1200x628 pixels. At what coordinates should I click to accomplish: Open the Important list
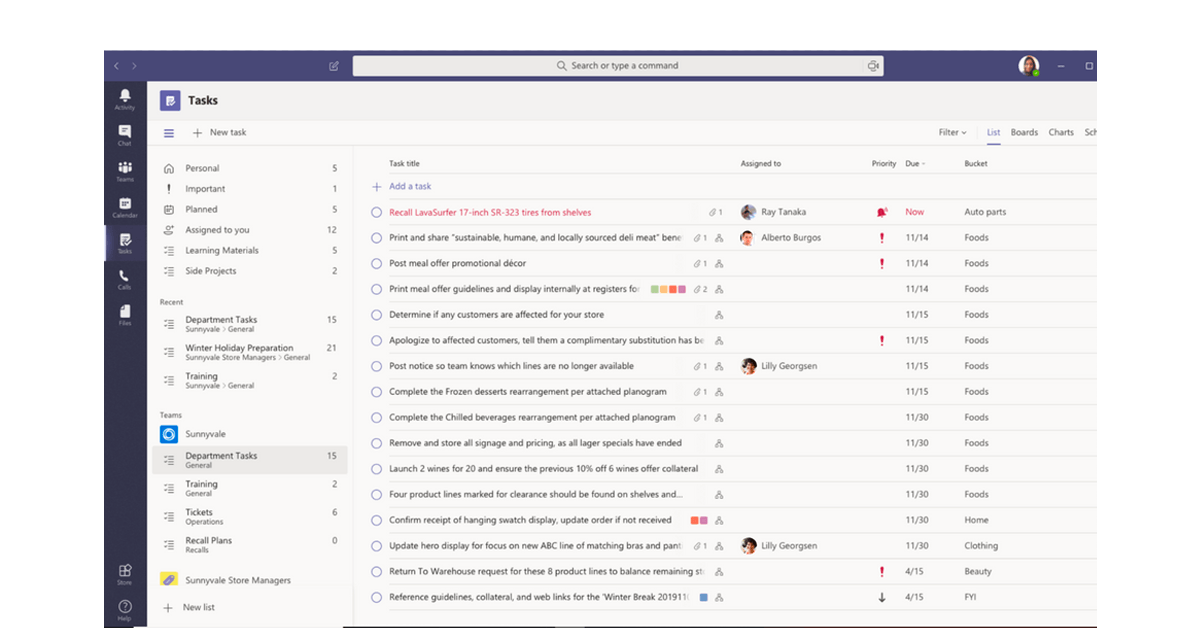click(250, 189)
